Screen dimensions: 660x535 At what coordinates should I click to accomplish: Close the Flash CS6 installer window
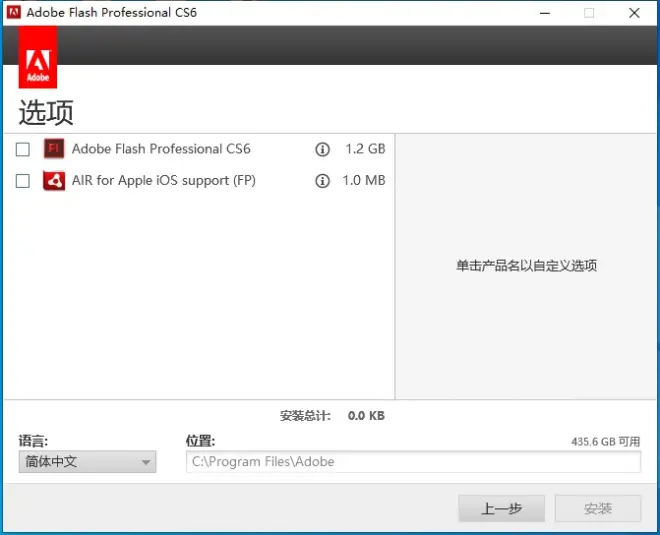pos(634,13)
